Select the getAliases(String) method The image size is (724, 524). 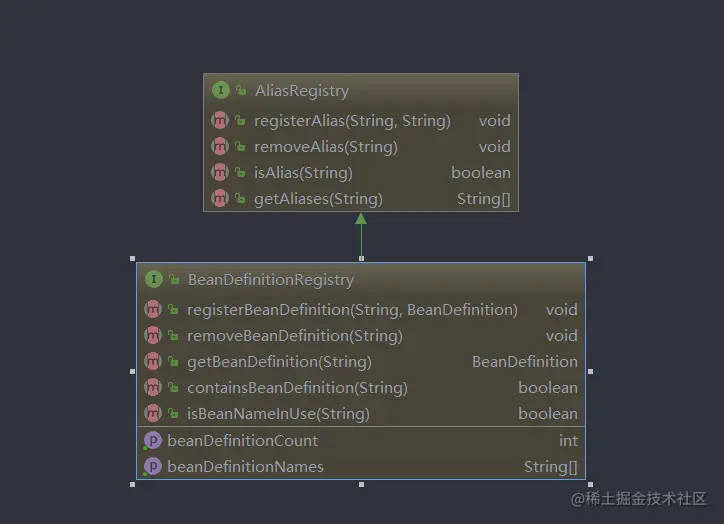318,199
